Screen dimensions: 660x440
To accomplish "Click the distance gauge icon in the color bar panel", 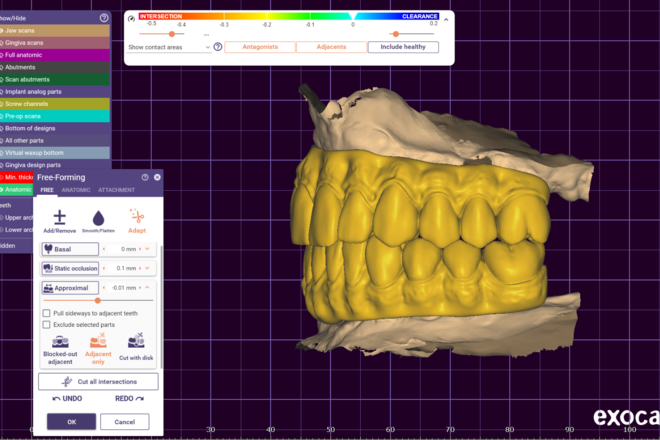I will click(x=131, y=19).
